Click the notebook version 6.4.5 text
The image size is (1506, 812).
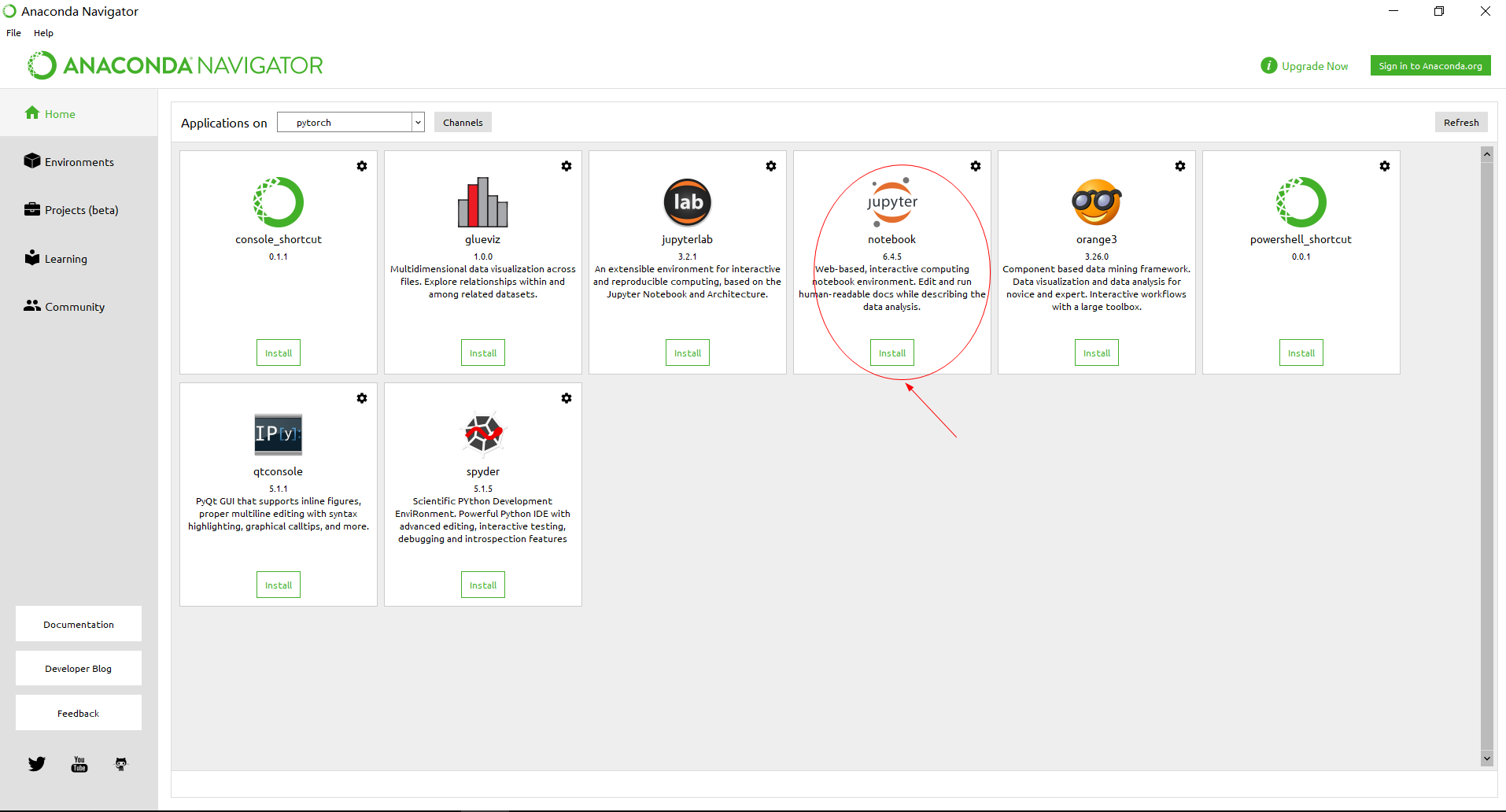pos(892,257)
